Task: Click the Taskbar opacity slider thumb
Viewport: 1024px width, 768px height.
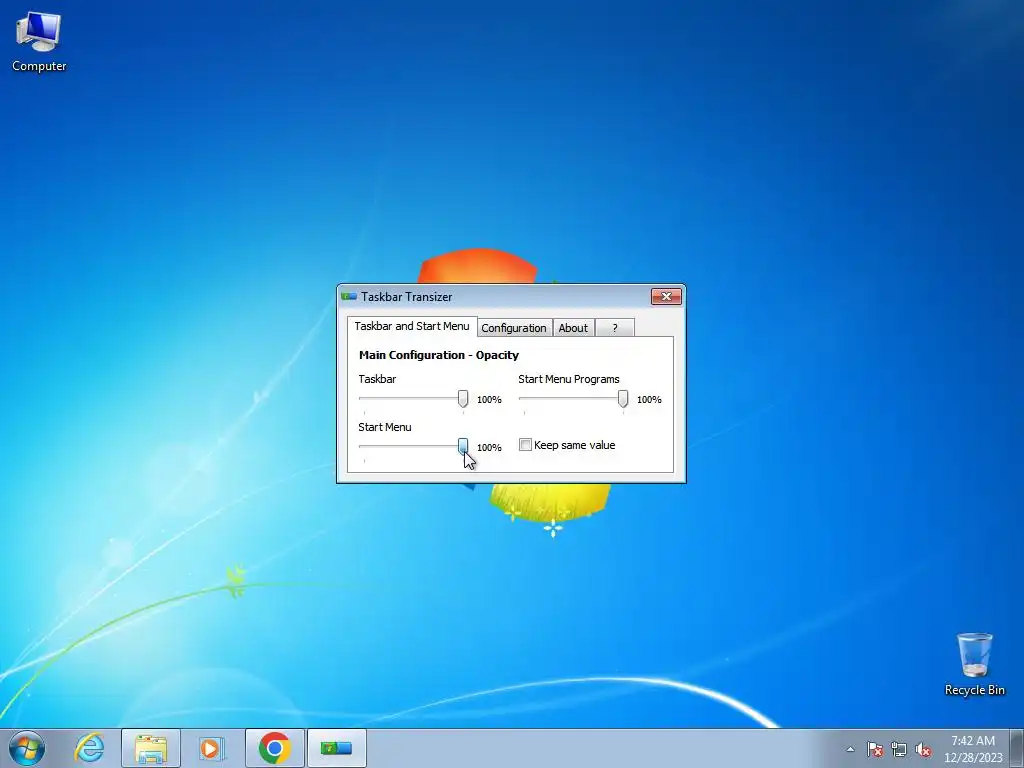Action: pos(463,398)
